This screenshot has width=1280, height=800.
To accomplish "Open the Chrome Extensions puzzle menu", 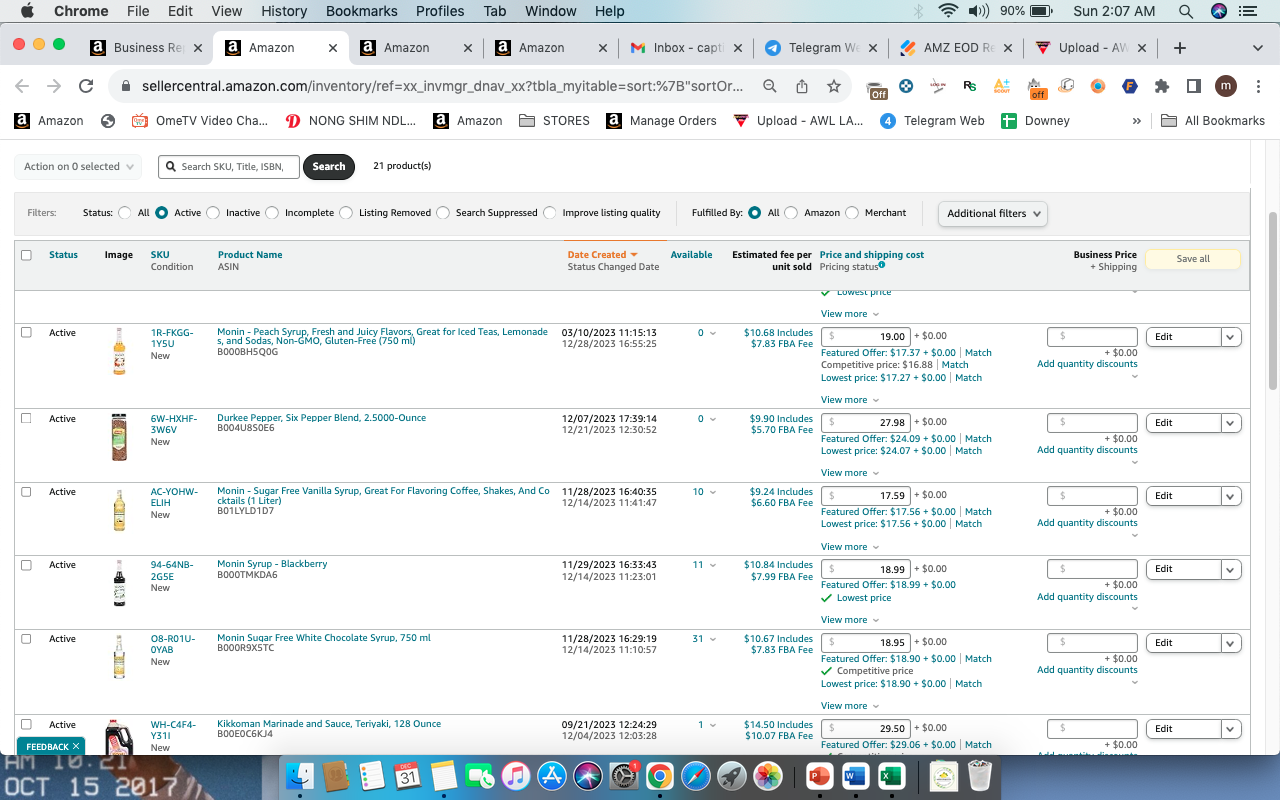I will coord(1162,86).
